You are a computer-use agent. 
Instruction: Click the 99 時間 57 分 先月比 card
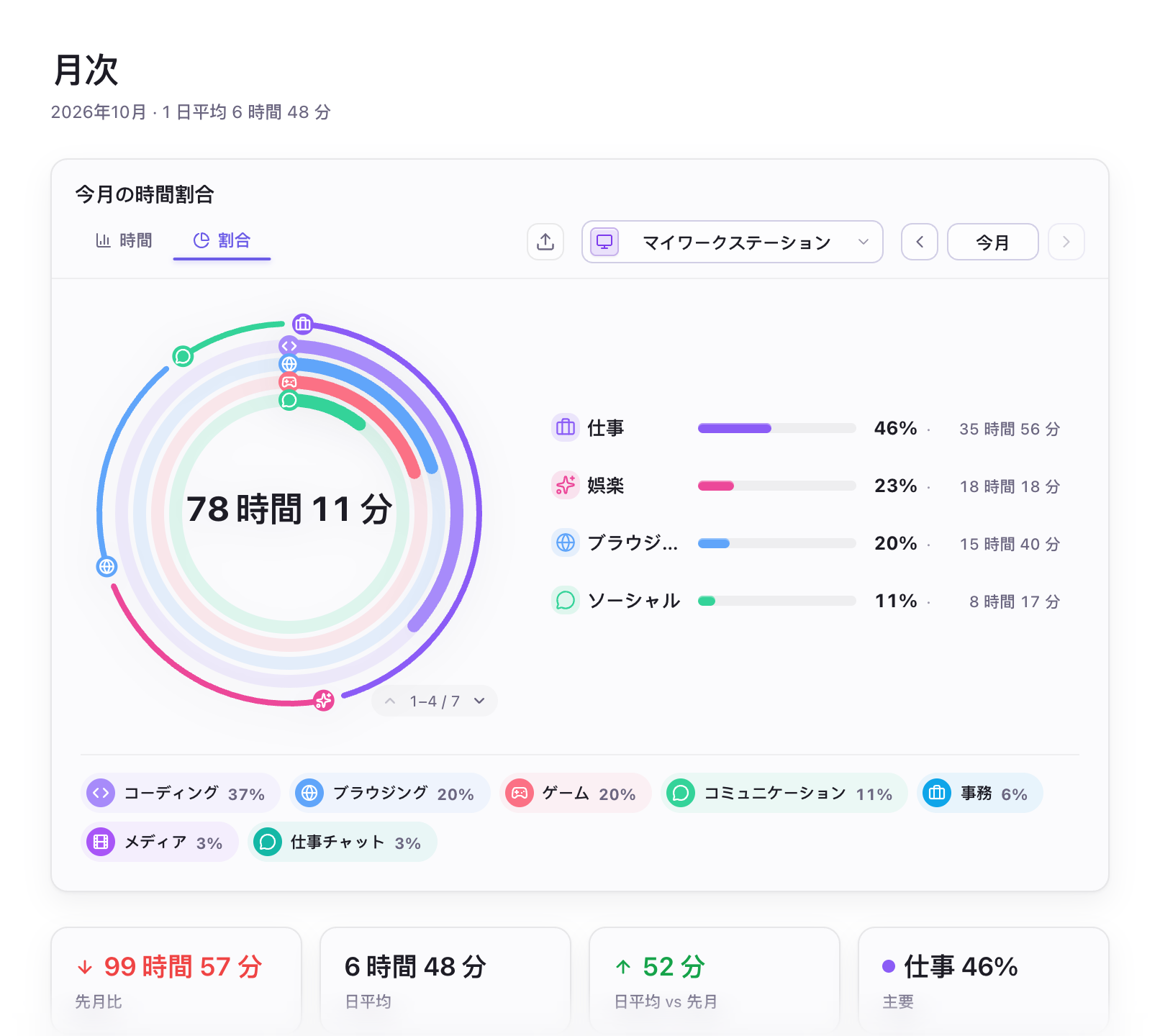click(176, 981)
